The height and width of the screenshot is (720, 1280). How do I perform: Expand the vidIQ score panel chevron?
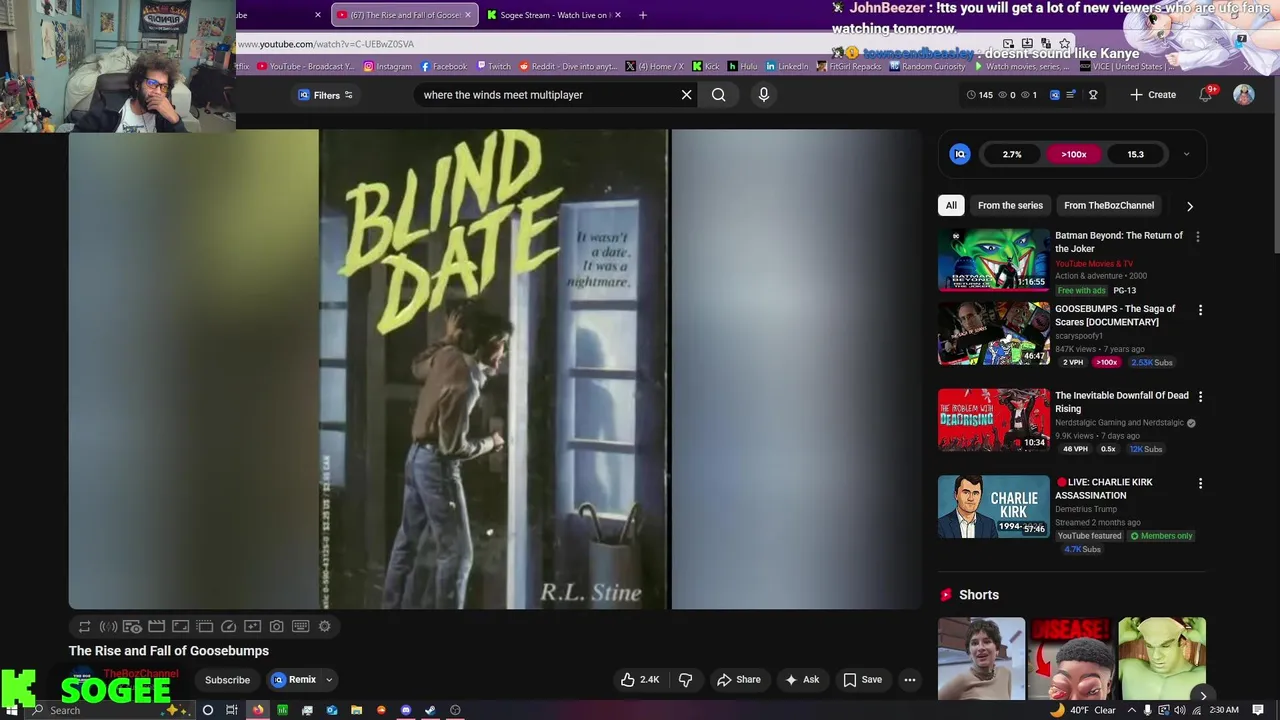tap(1186, 154)
